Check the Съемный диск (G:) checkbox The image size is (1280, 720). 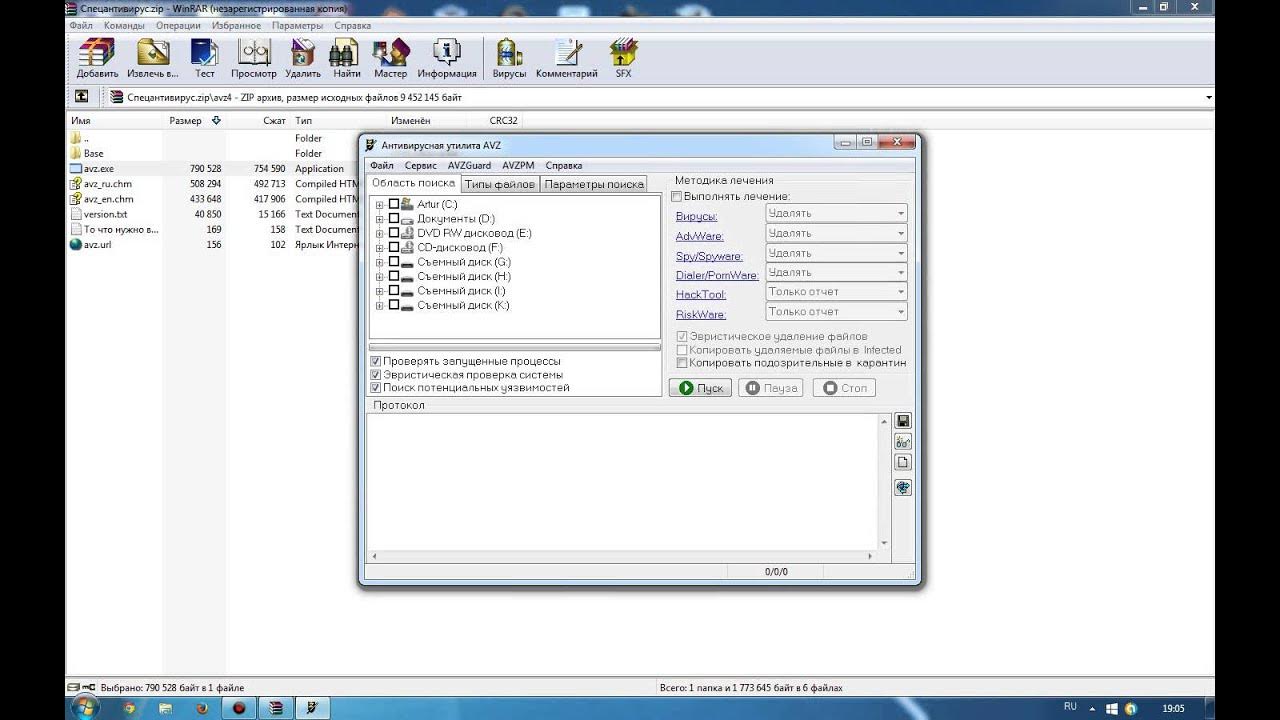393,262
